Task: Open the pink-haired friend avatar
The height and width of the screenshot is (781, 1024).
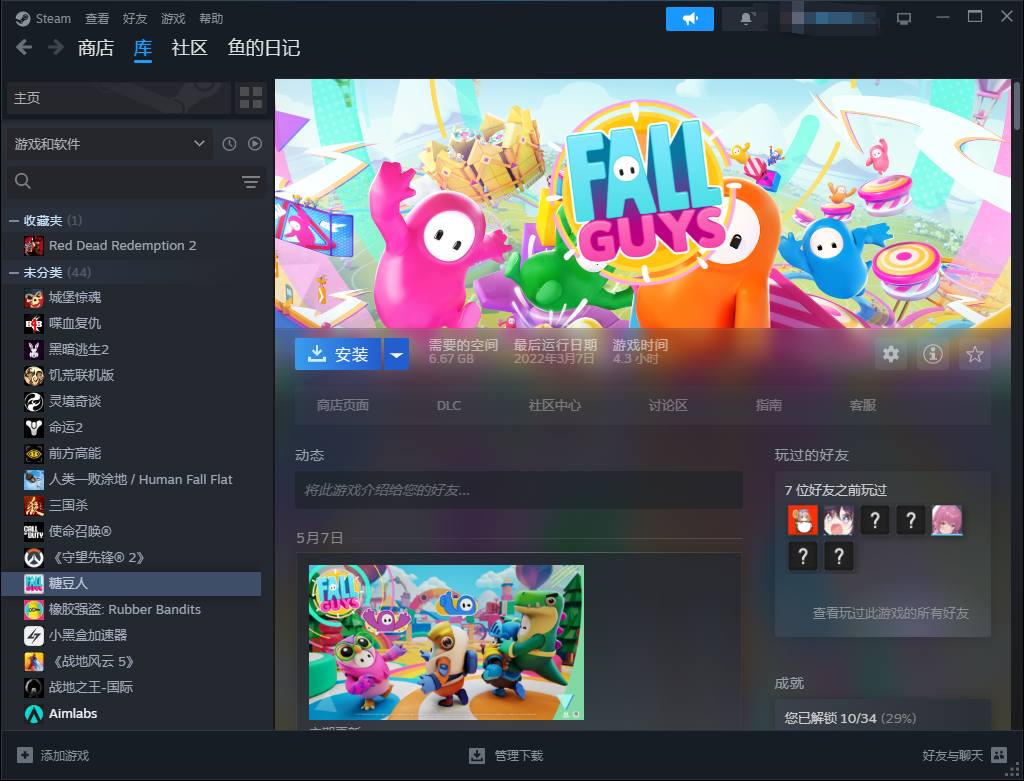Action: (x=946, y=520)
